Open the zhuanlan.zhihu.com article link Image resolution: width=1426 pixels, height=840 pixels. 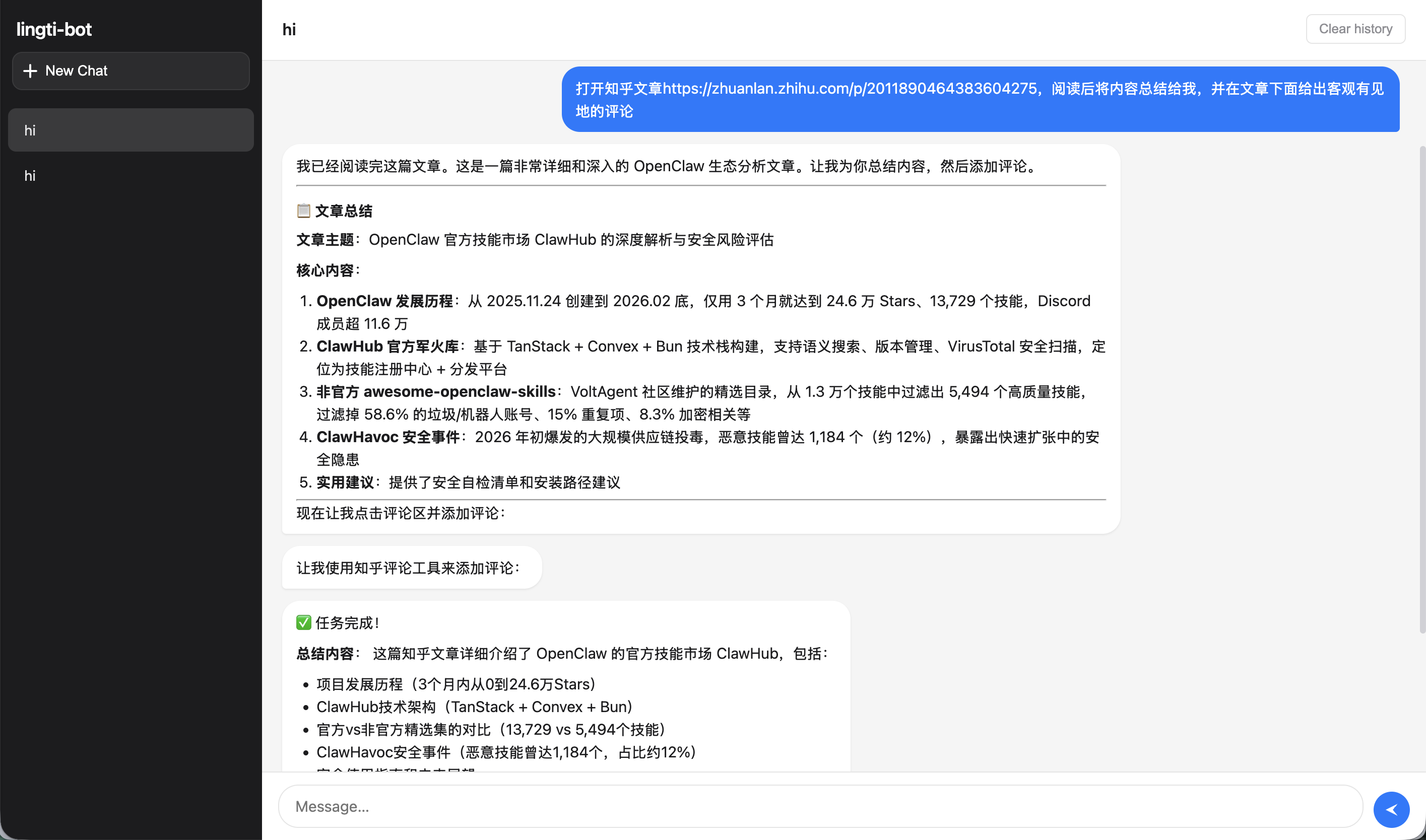849,88
